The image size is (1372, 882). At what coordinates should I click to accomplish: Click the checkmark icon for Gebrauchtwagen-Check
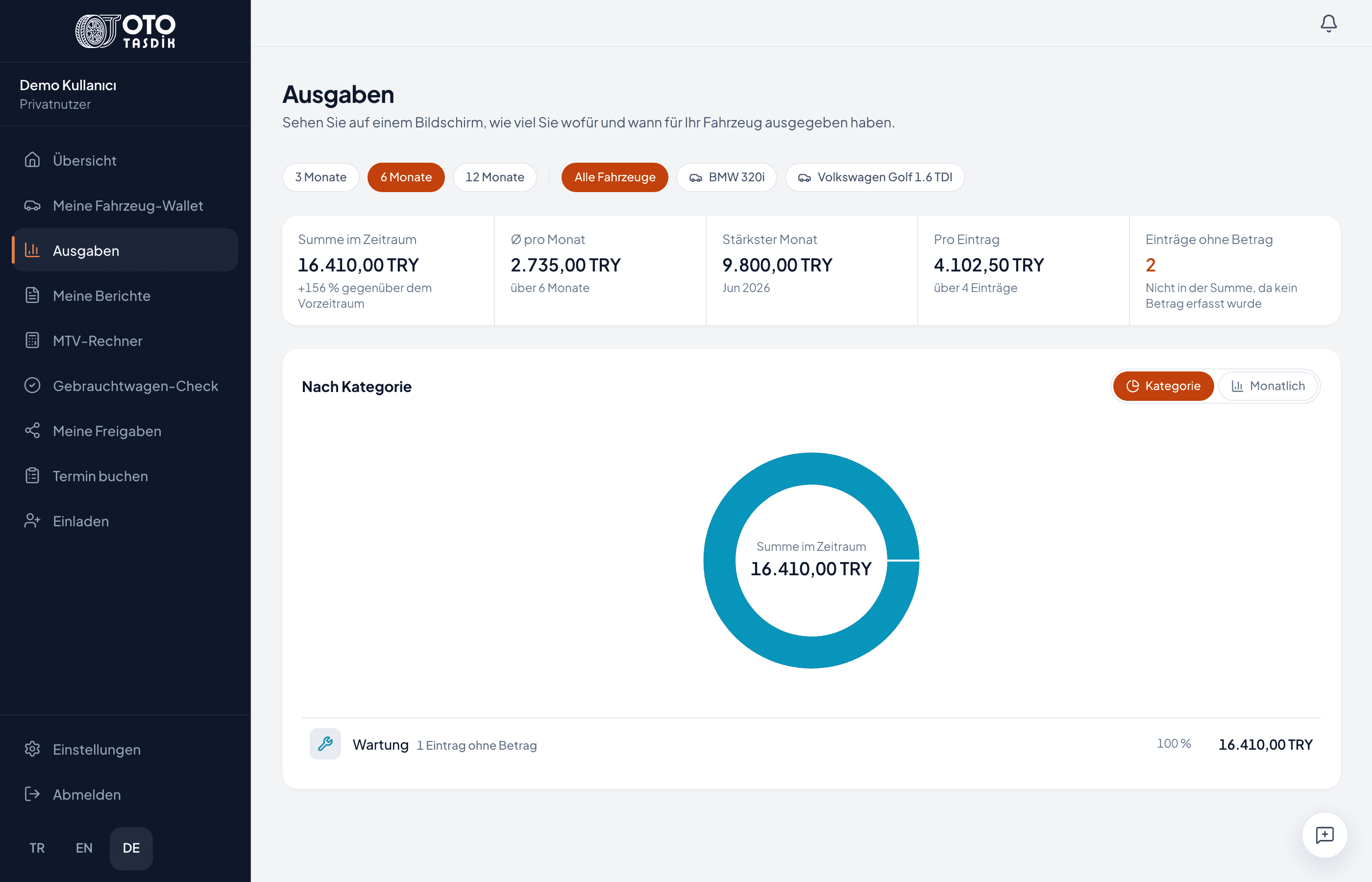[x=33, y=386]
